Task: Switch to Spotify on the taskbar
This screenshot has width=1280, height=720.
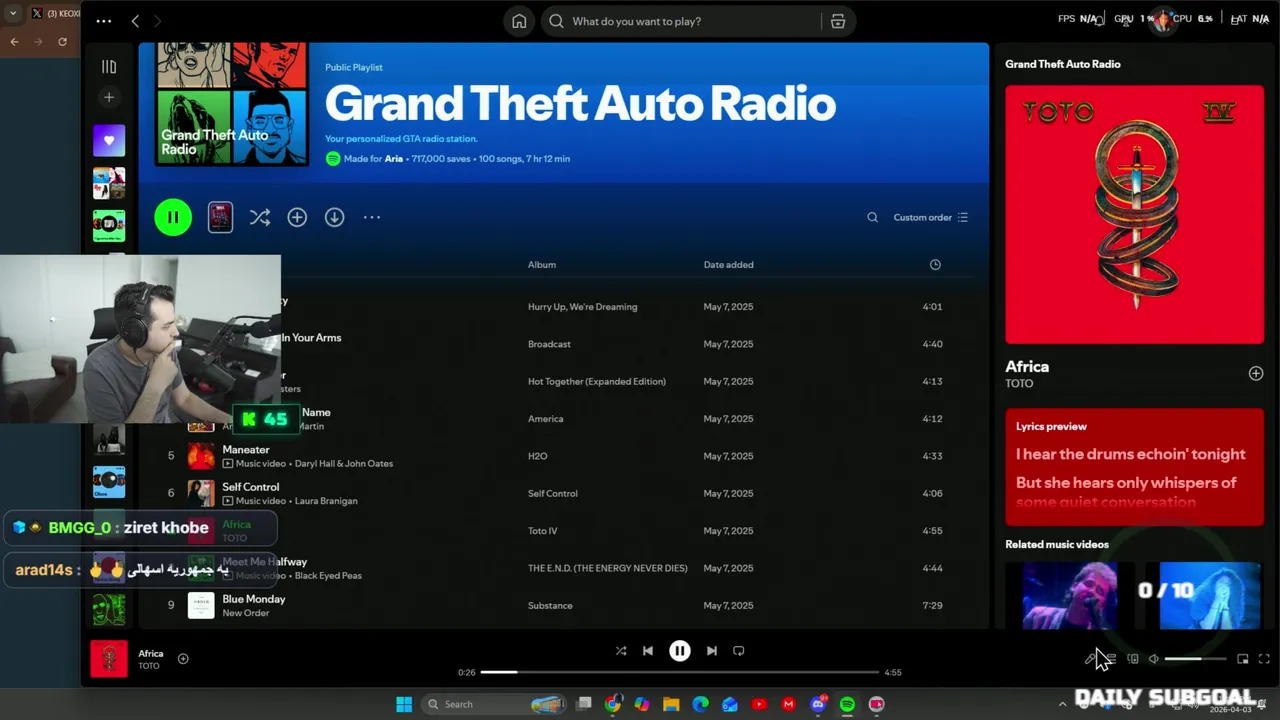Action: tap(847, 704)
